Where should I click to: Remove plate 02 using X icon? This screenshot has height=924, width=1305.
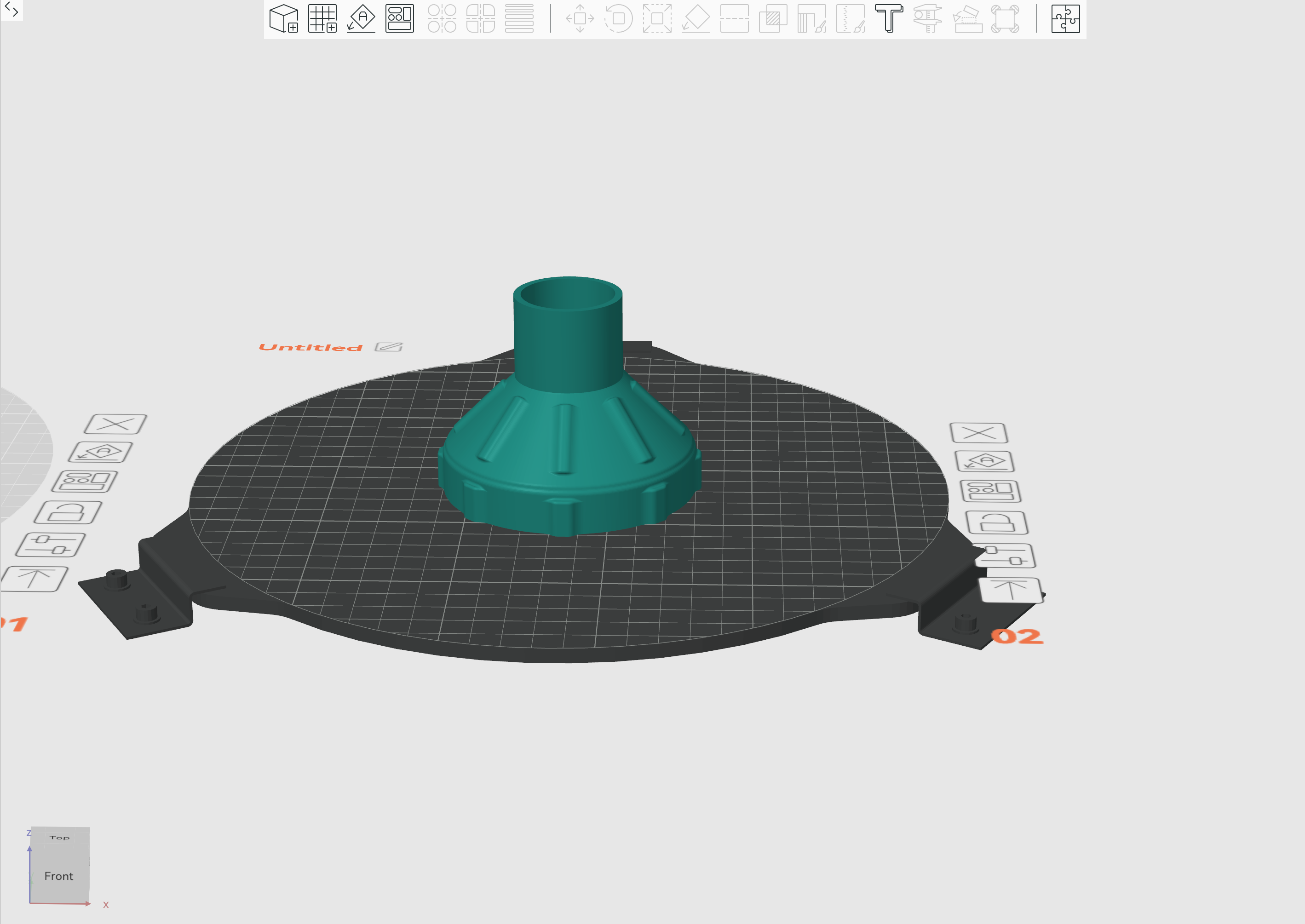click(979, 433)
